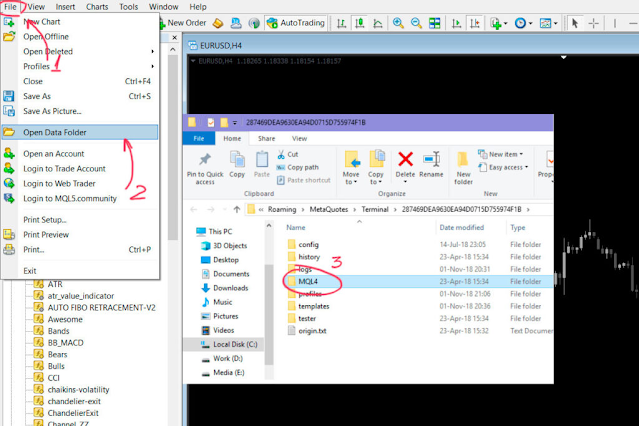Select the chaikins-volatility indicator
The height and width of the screenshot is (426, 639).
(78, 390)
